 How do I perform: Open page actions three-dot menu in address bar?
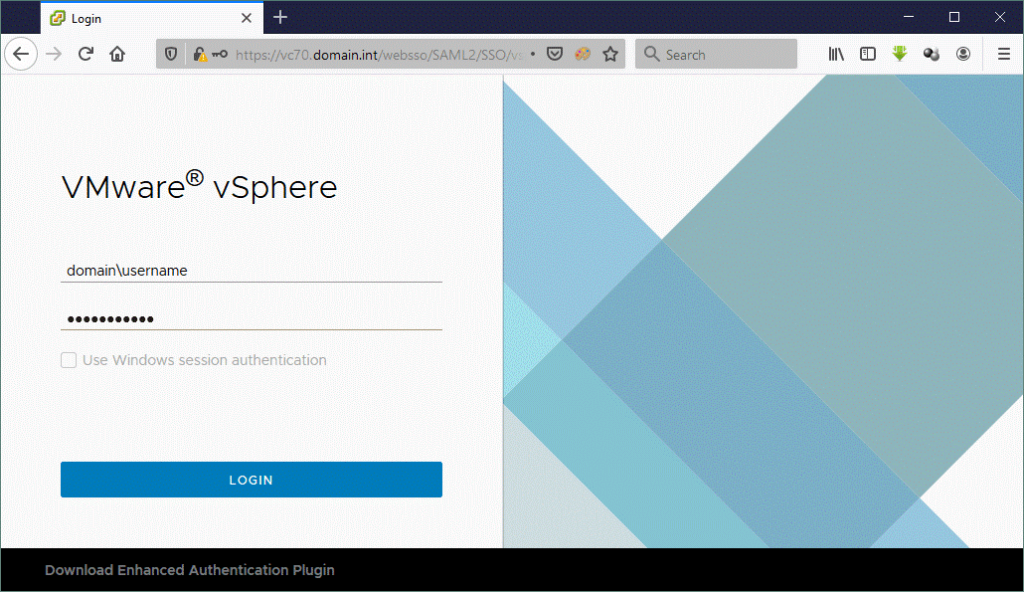pyautogui.click(x=532, y=54)
